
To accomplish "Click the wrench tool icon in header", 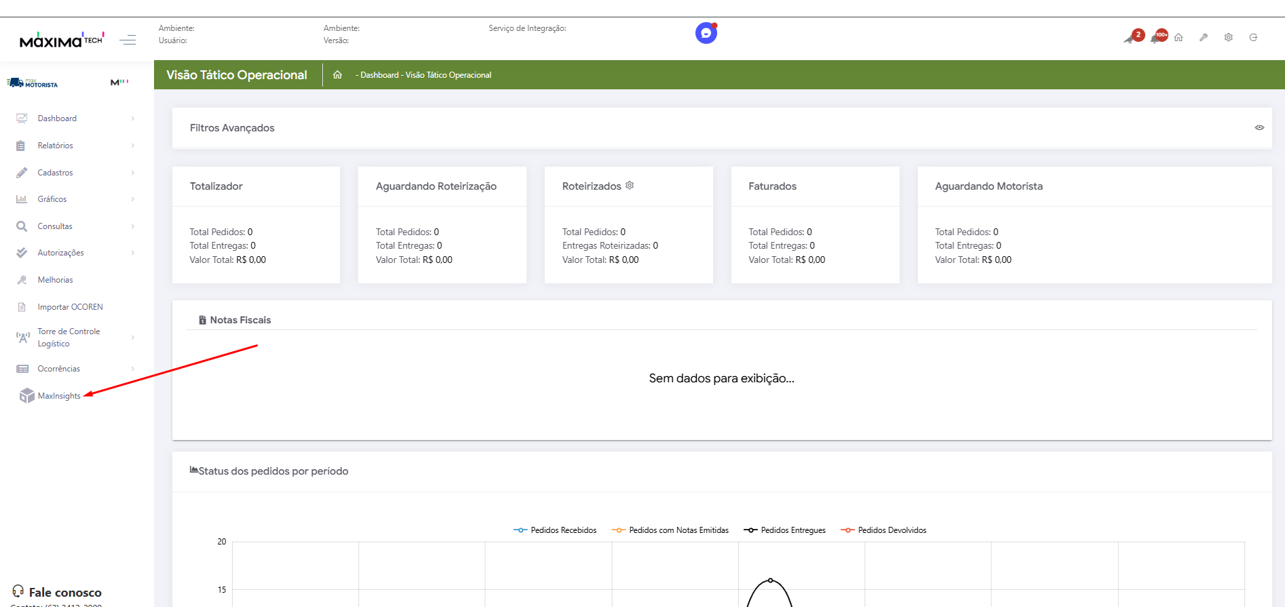I will point(1204,38).
